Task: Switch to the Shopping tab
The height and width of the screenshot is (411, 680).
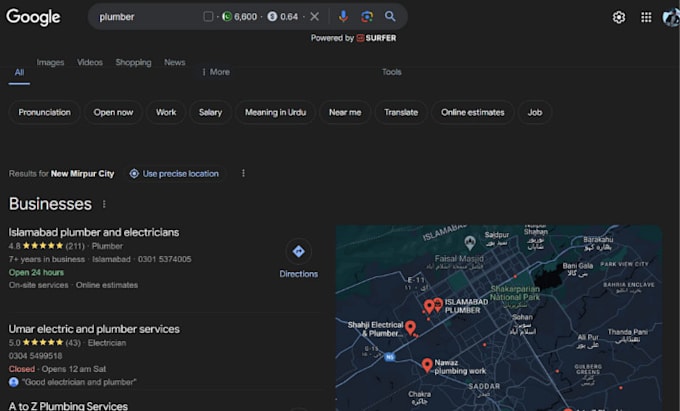Action: pyautogui.click(x=134, y=62)
